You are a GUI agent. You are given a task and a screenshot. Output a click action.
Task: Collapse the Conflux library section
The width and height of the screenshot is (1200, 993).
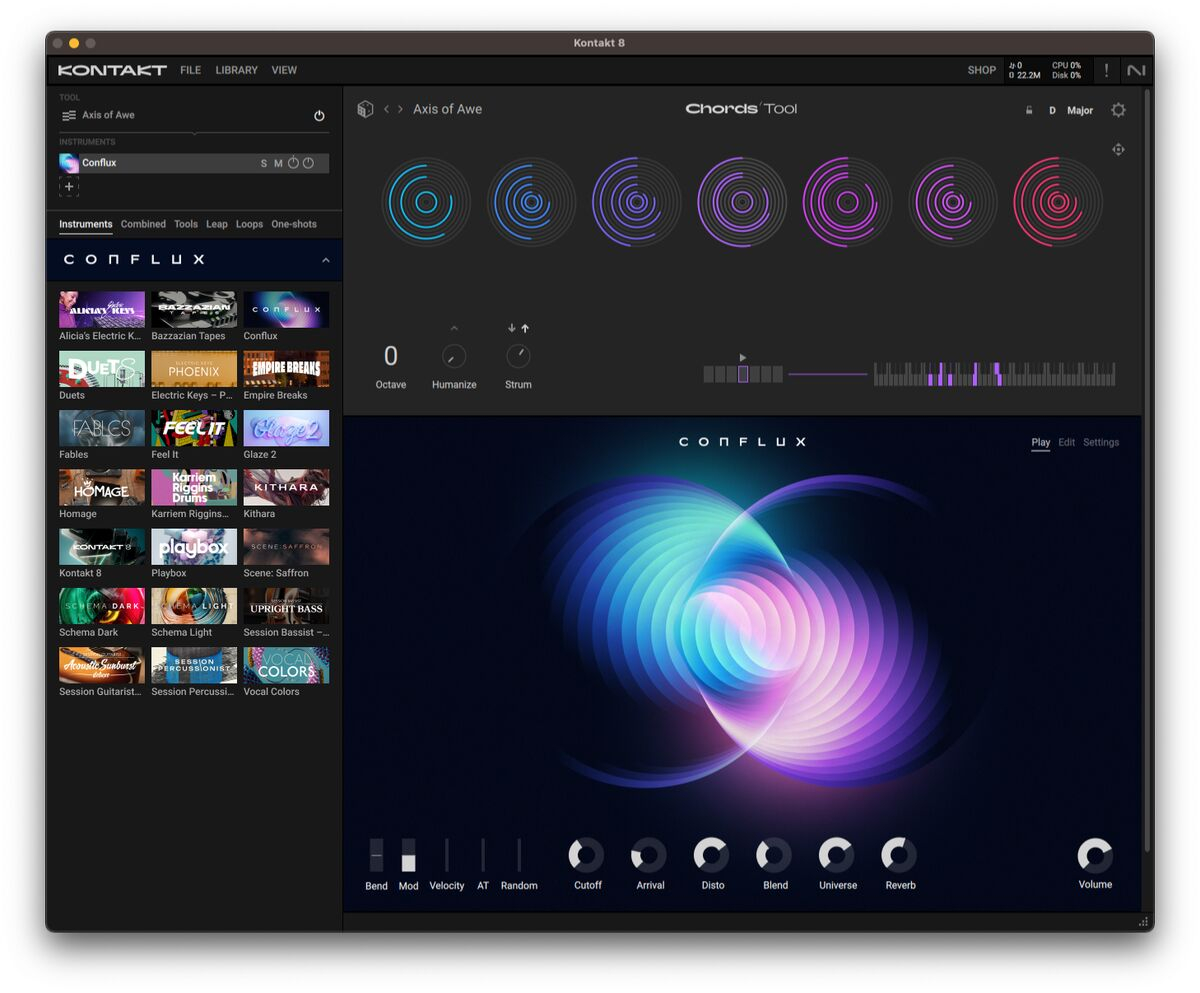pos(325,260)
